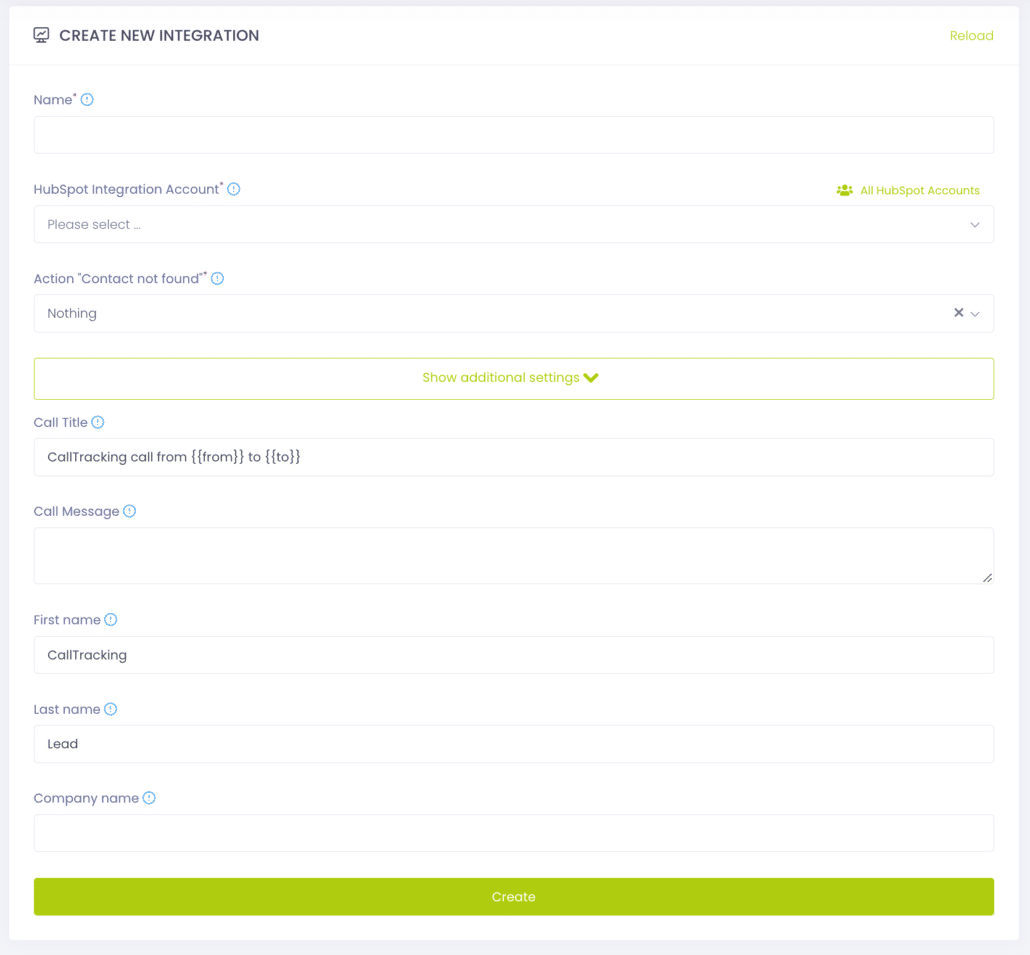Click the info icon beside Call Message
1030x955 pixels.
pos(129,511)
